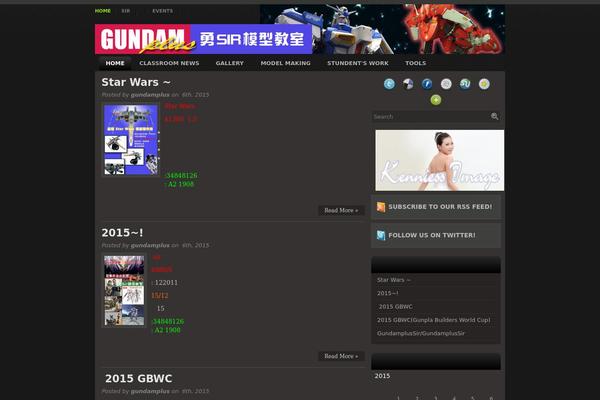Click the white Digg social icon

pyautogui.click(x=446, y=84)
